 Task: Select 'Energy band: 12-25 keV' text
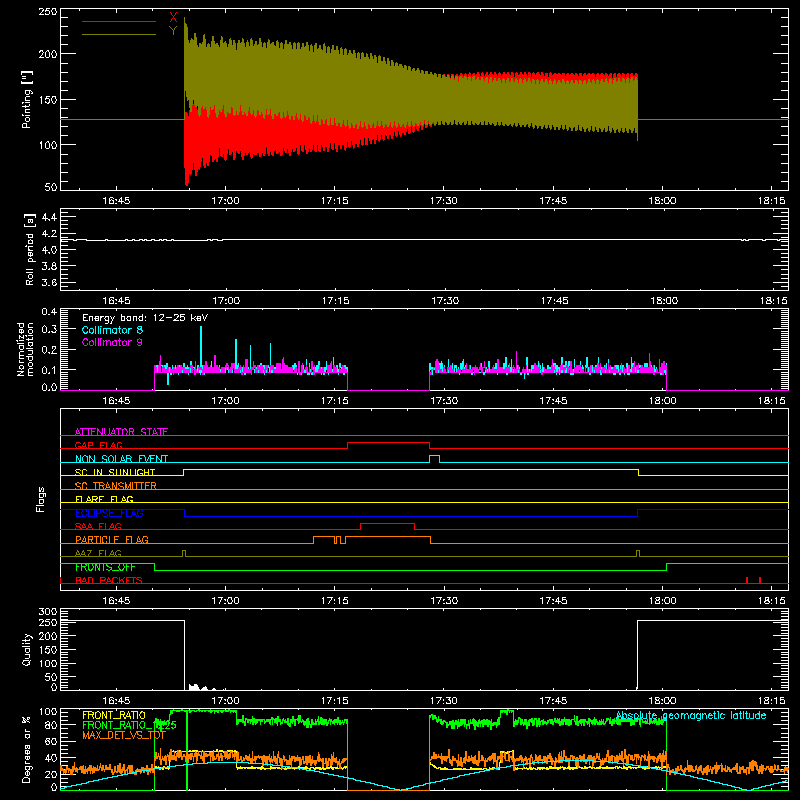(x=145, y=318)
